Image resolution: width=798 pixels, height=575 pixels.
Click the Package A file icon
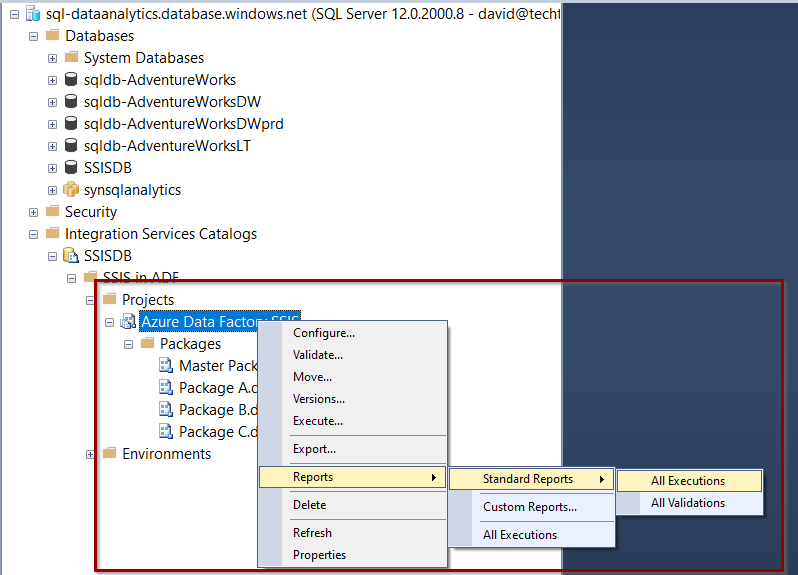tap(166, 387)
